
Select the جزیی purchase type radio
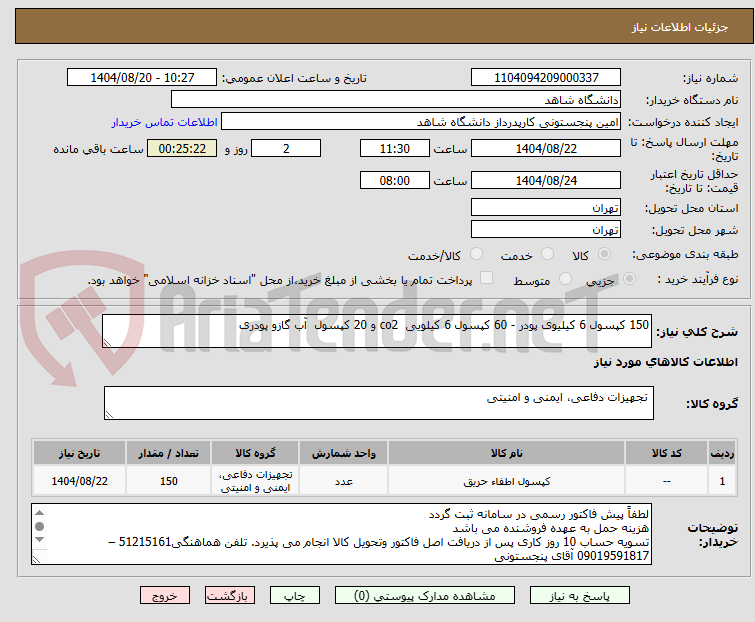(x=629, y=279)
